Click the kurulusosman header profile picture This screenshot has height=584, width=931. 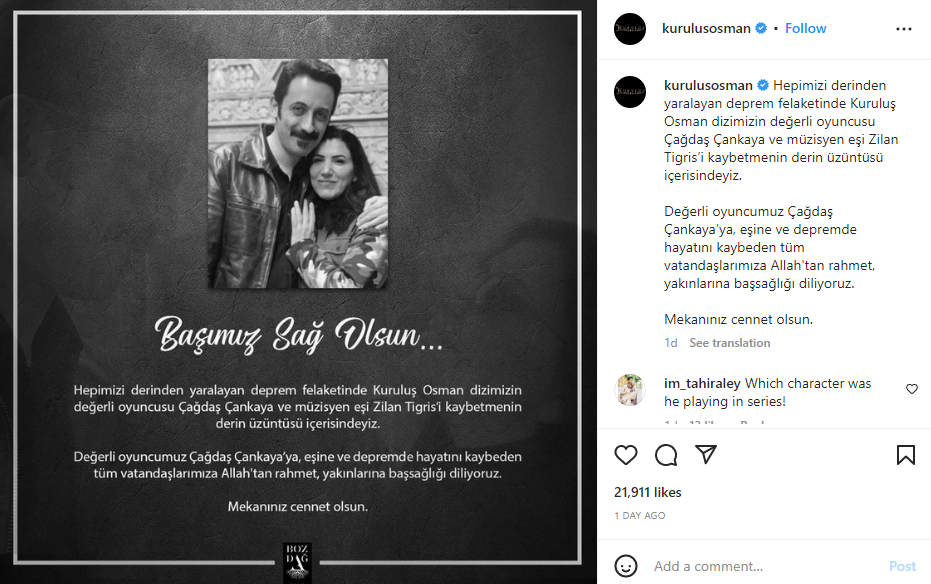pos(630,28)
